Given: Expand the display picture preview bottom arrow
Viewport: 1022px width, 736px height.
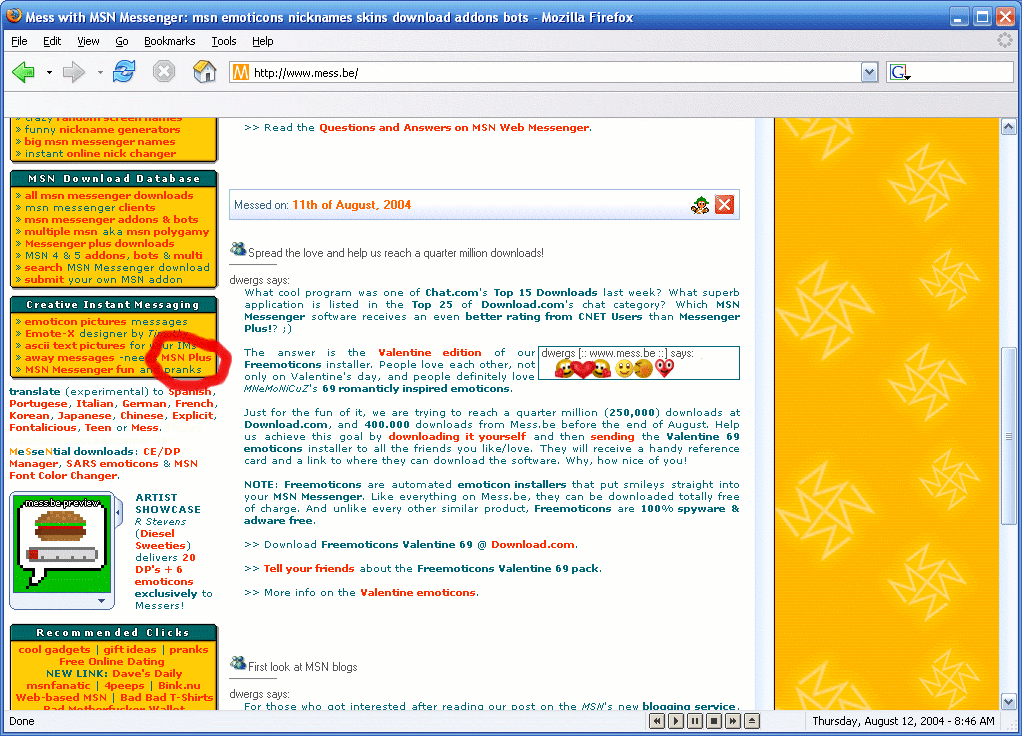Looking at the screenshot, I should (100, 601).
